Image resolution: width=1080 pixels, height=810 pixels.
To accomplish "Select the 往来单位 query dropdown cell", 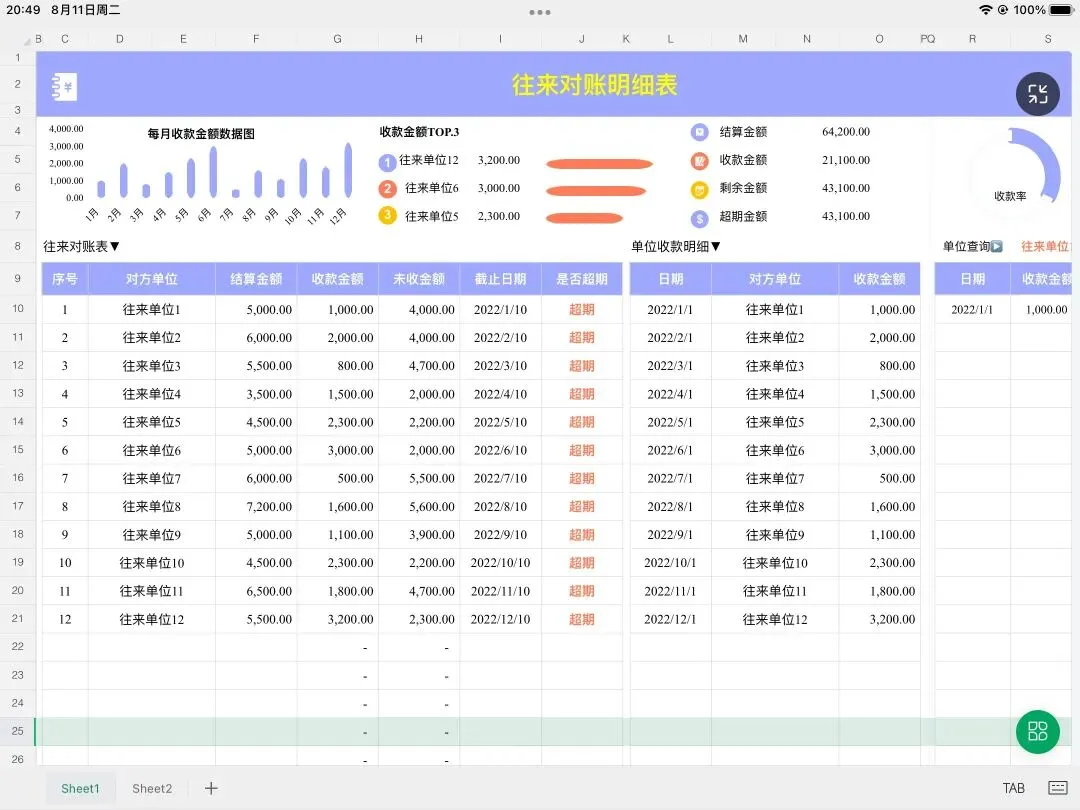I will point(1045,246).
